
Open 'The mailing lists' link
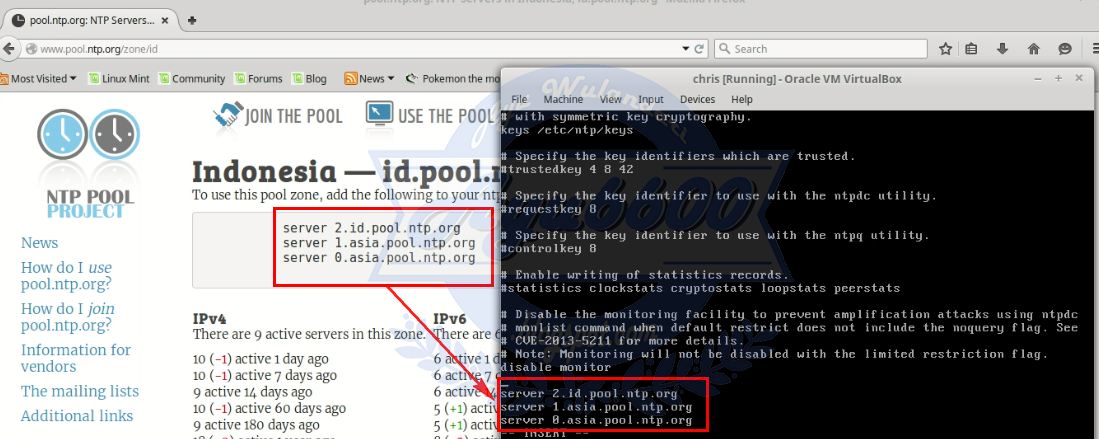click(80, 391)
